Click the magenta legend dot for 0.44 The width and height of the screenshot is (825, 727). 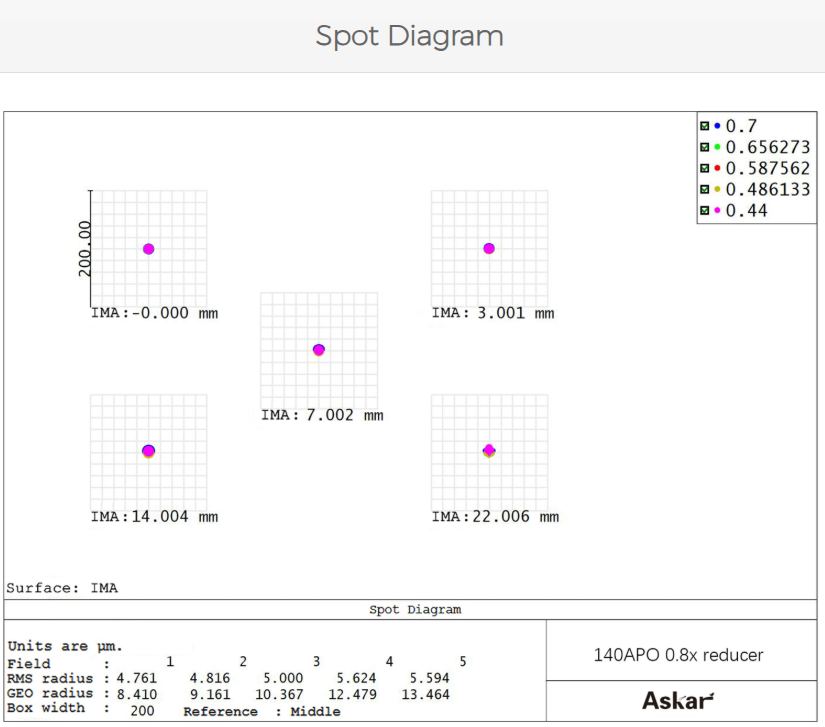(717, 210)
